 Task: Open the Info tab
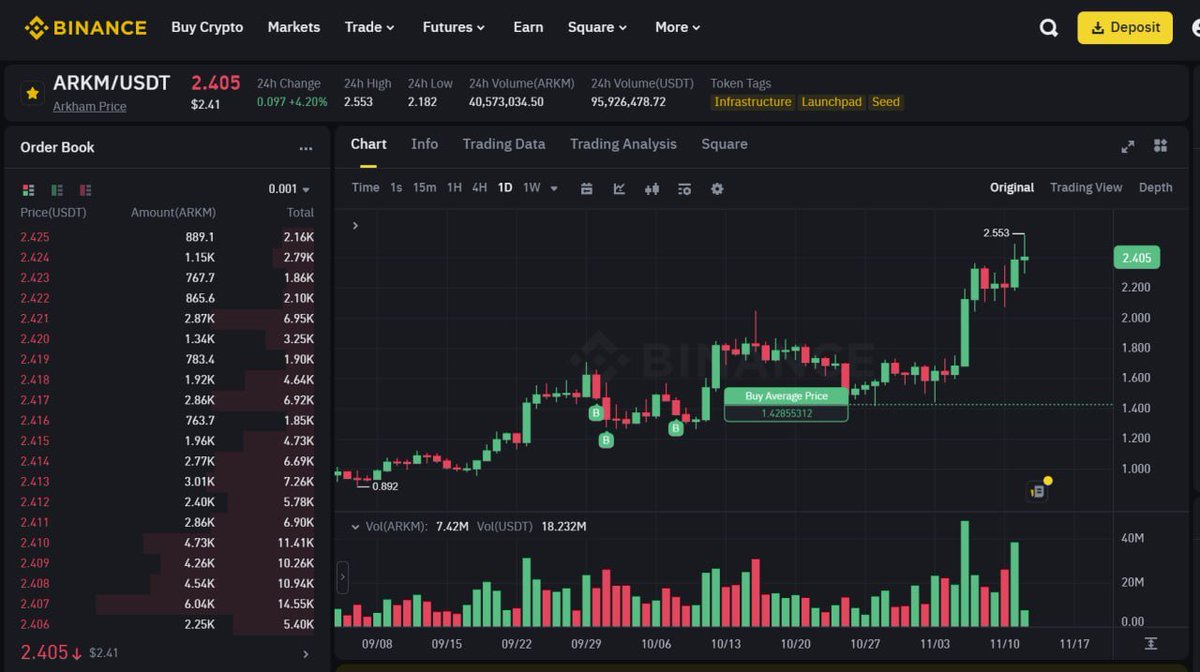(x=424, y=144)
